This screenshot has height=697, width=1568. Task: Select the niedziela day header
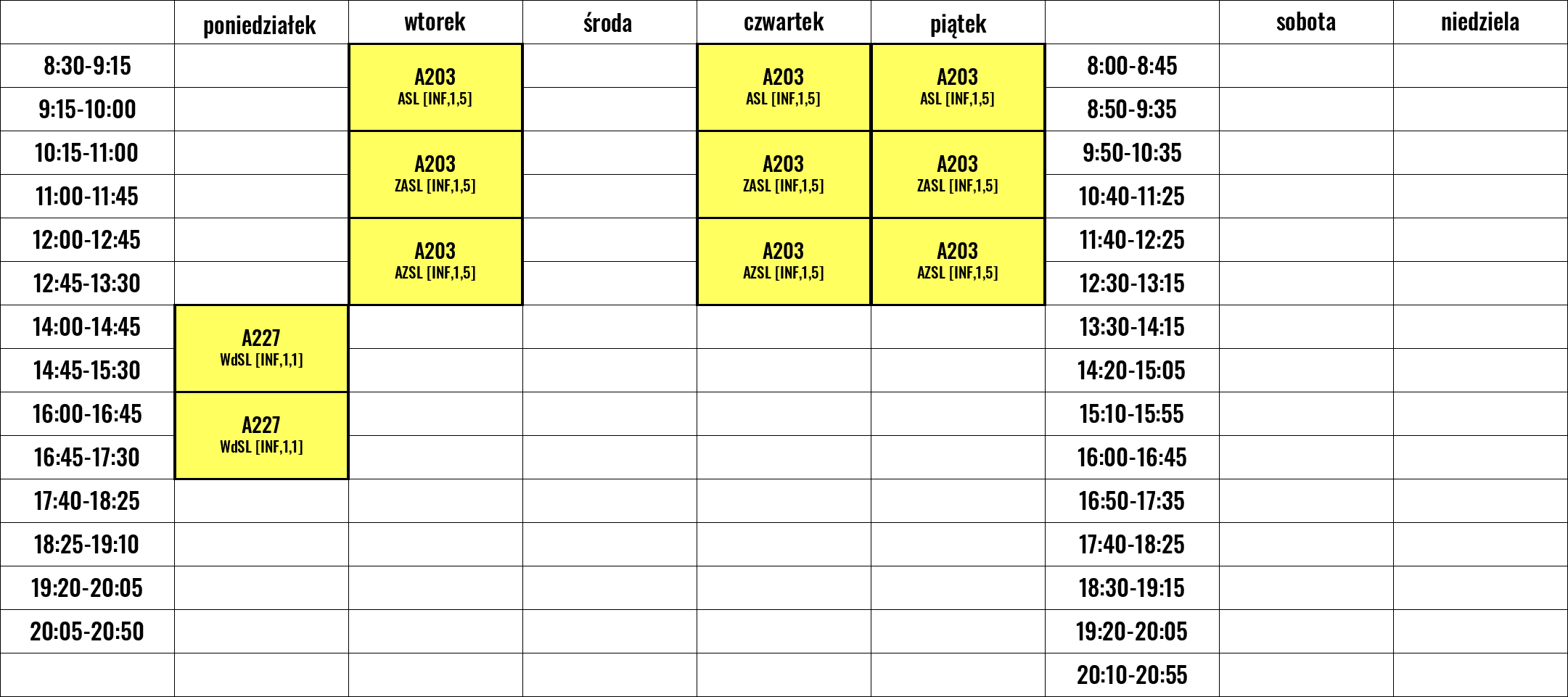(x=1480, y=22)
